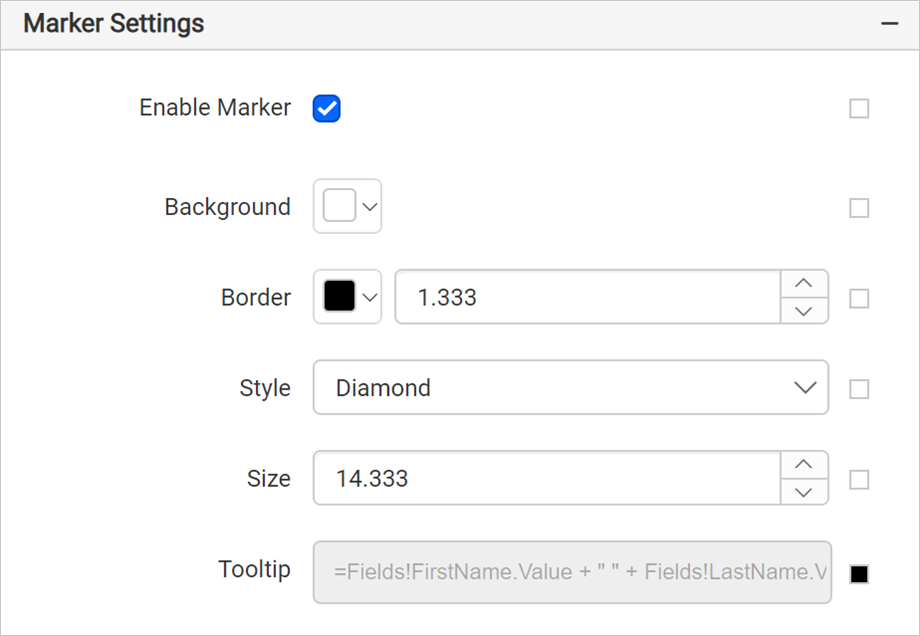Increase the marker Size value
The image size is (920, 636).
(804, 465)
